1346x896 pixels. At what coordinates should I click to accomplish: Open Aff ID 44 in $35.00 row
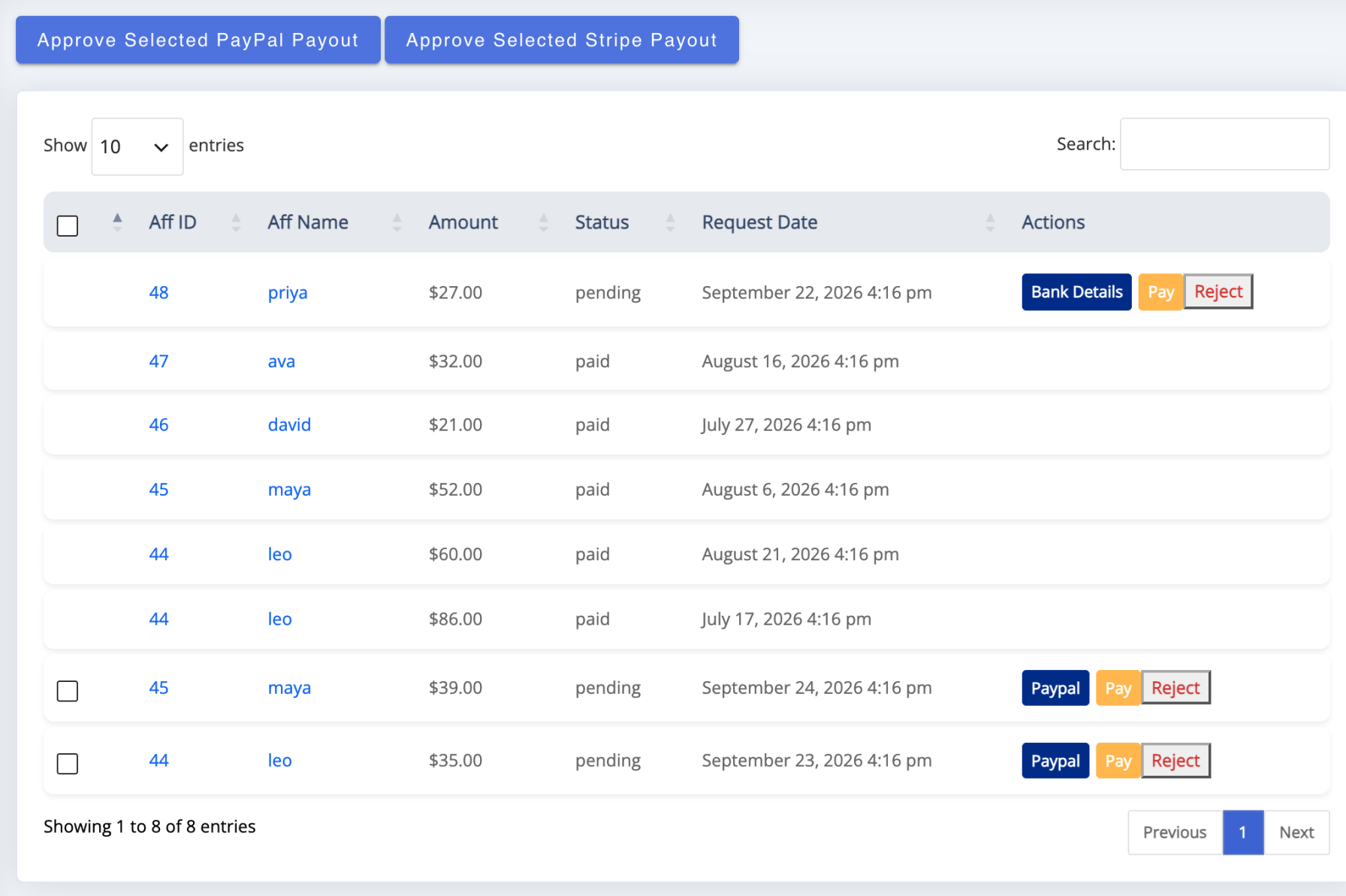pos(158,760)
